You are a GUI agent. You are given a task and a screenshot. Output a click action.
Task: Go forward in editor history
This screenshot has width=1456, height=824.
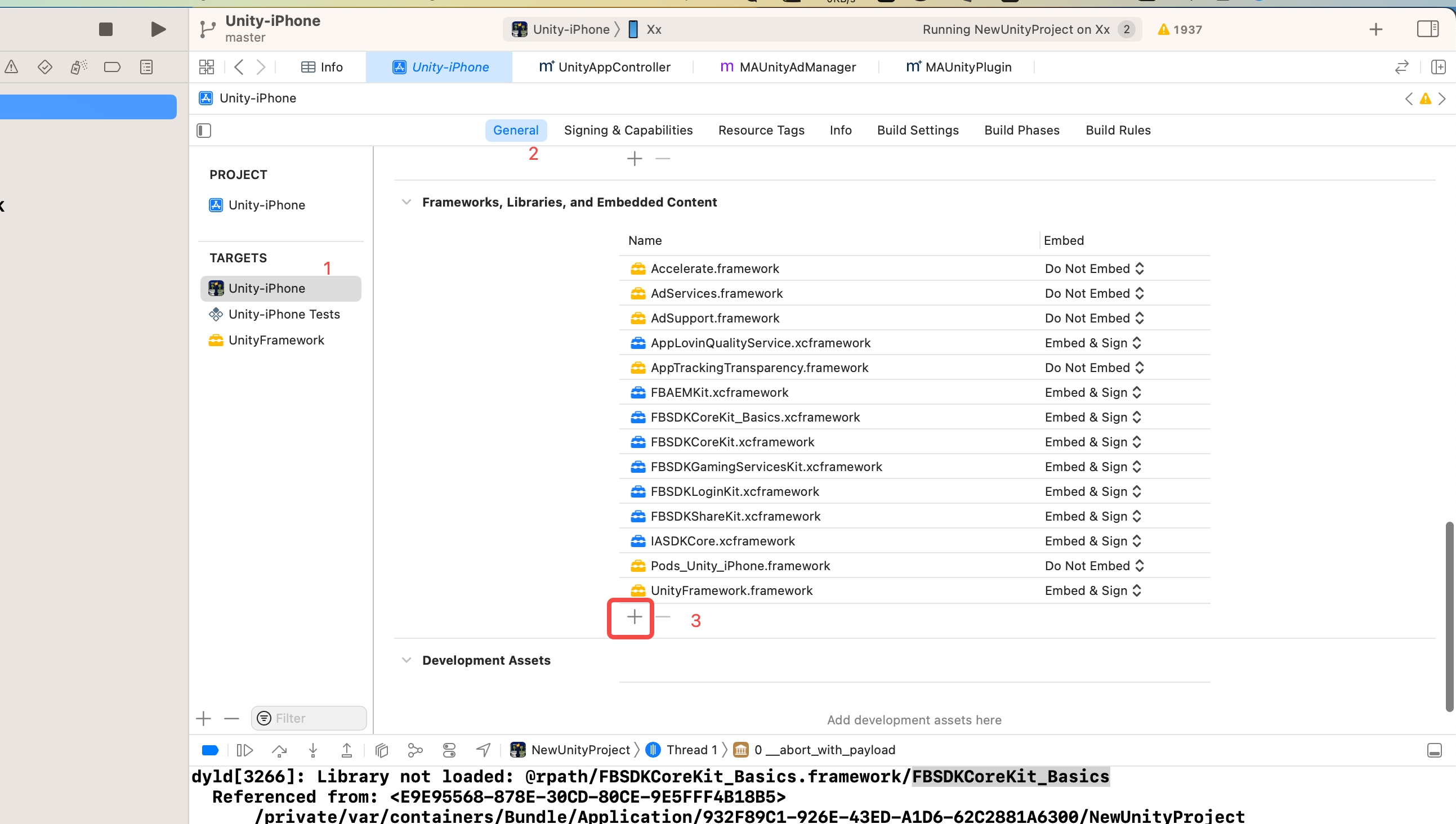click(x=261, y=67)
